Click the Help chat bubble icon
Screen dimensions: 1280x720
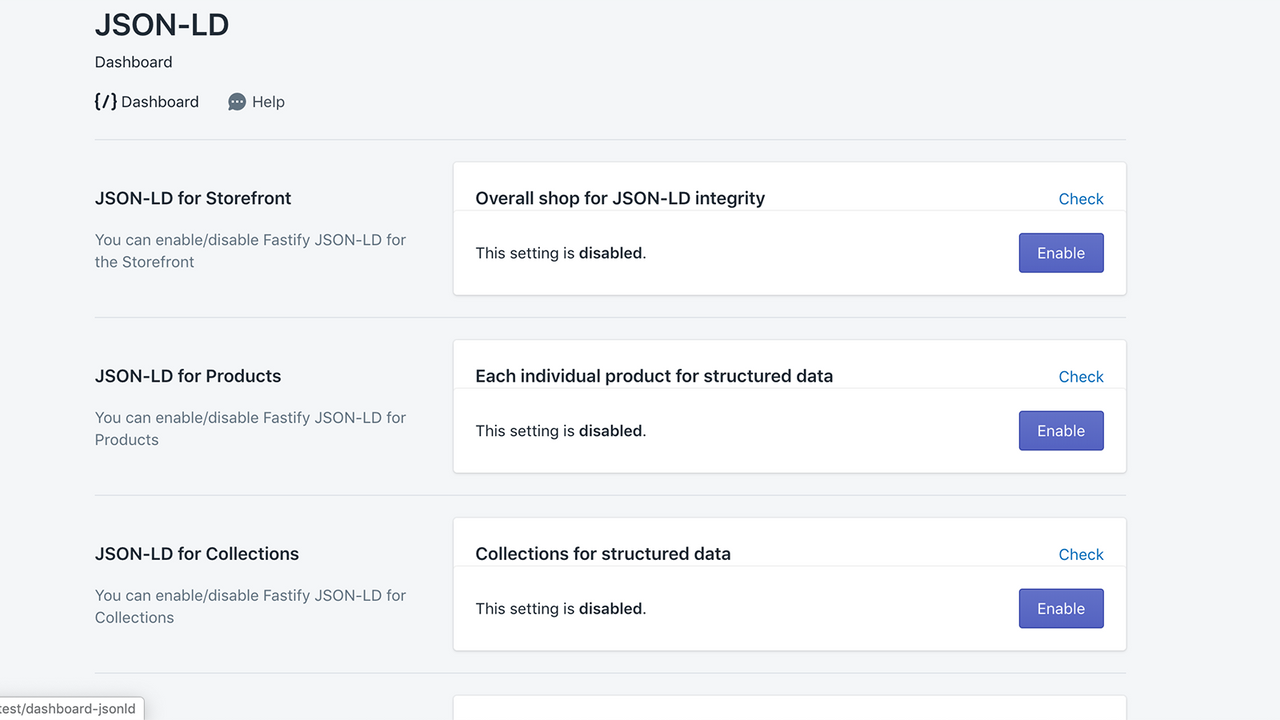pos(237,102)
